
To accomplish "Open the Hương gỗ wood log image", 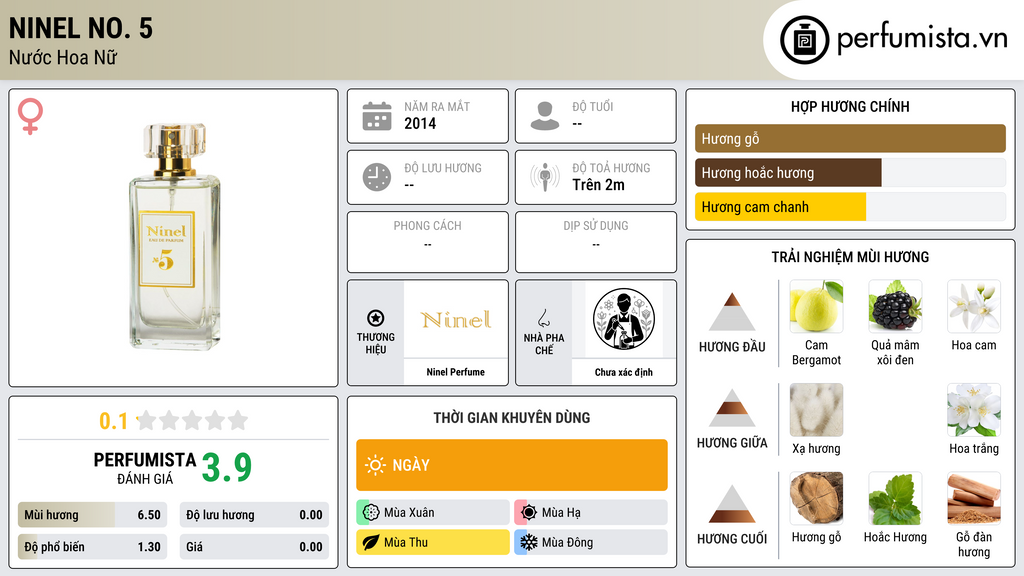I will click(816, 498).
